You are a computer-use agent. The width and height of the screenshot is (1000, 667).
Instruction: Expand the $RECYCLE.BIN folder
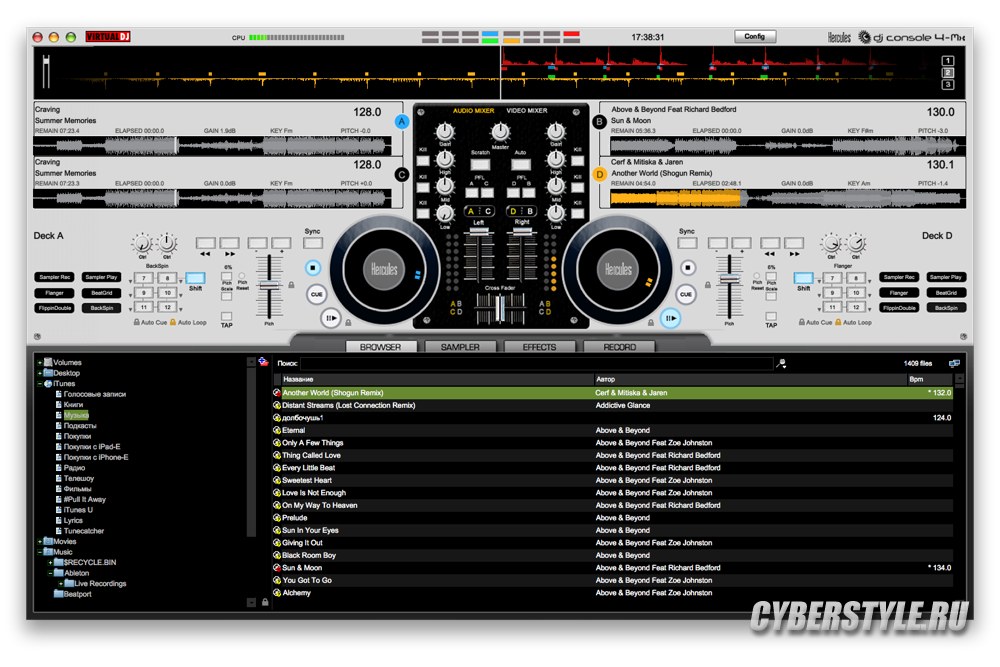click(x=50, y=562)
